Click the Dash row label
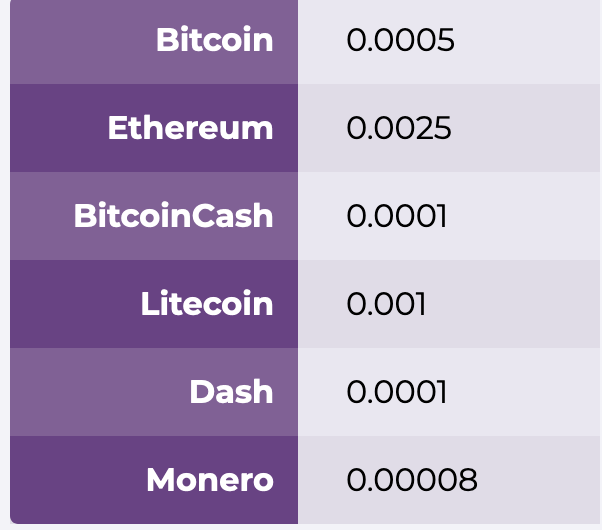 coord(231,392)
